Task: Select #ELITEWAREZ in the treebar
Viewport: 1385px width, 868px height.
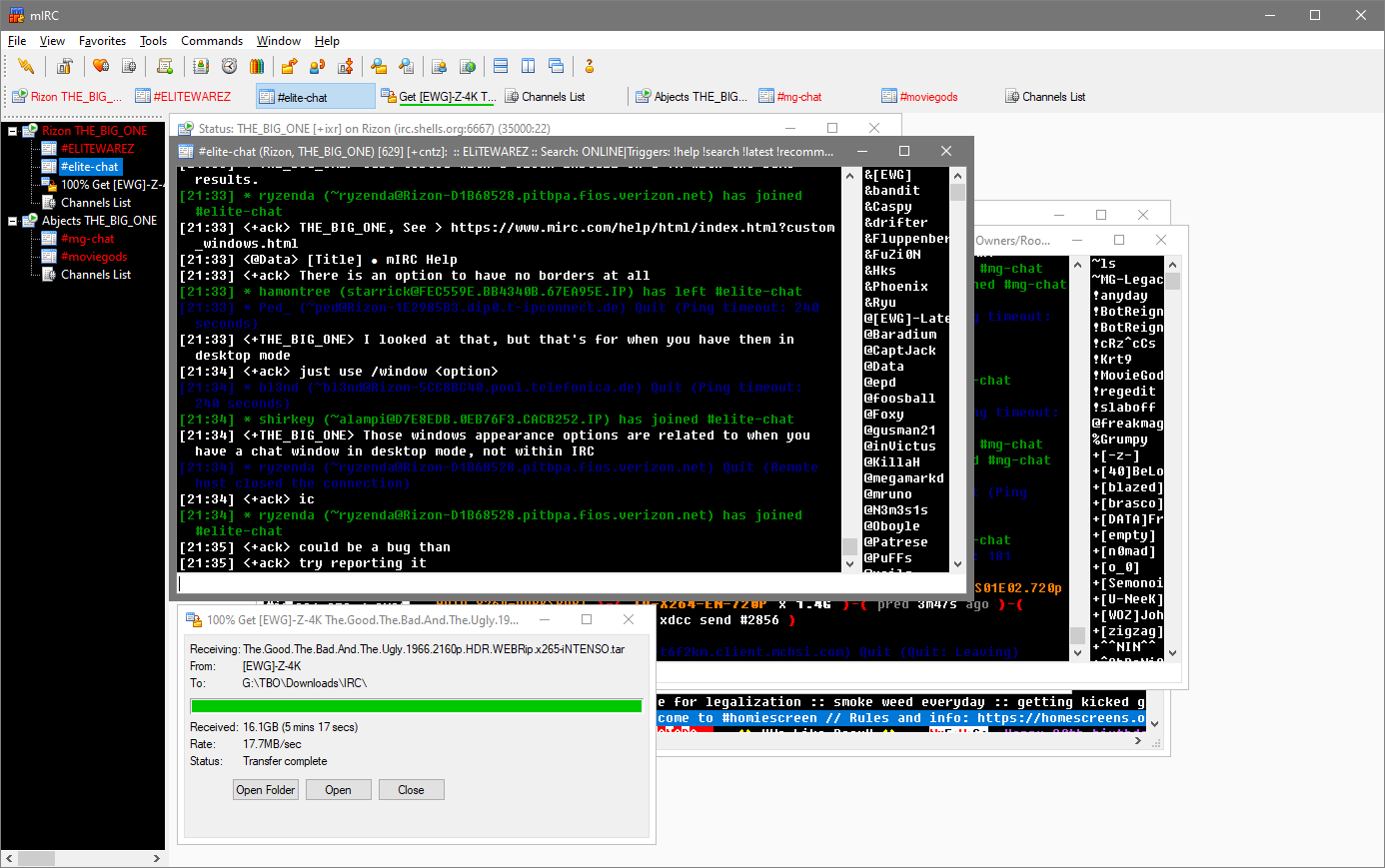Action: click(x=97, y=149)
